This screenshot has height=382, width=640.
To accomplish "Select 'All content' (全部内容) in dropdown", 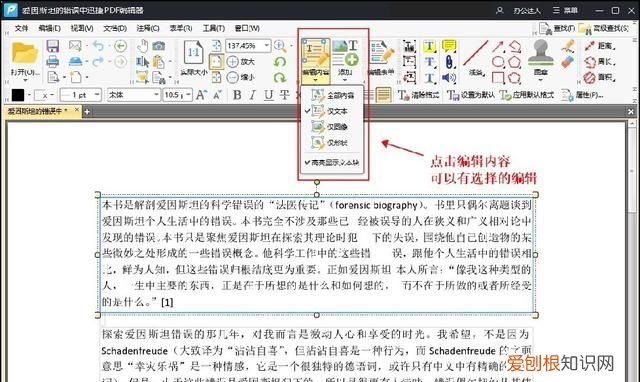I will [332, 96].
